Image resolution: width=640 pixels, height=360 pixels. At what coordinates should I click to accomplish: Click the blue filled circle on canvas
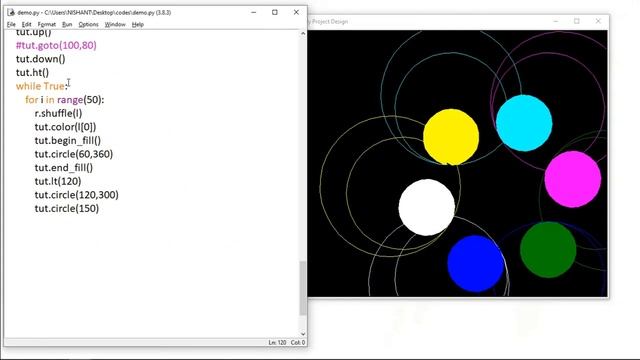(476, 264)
